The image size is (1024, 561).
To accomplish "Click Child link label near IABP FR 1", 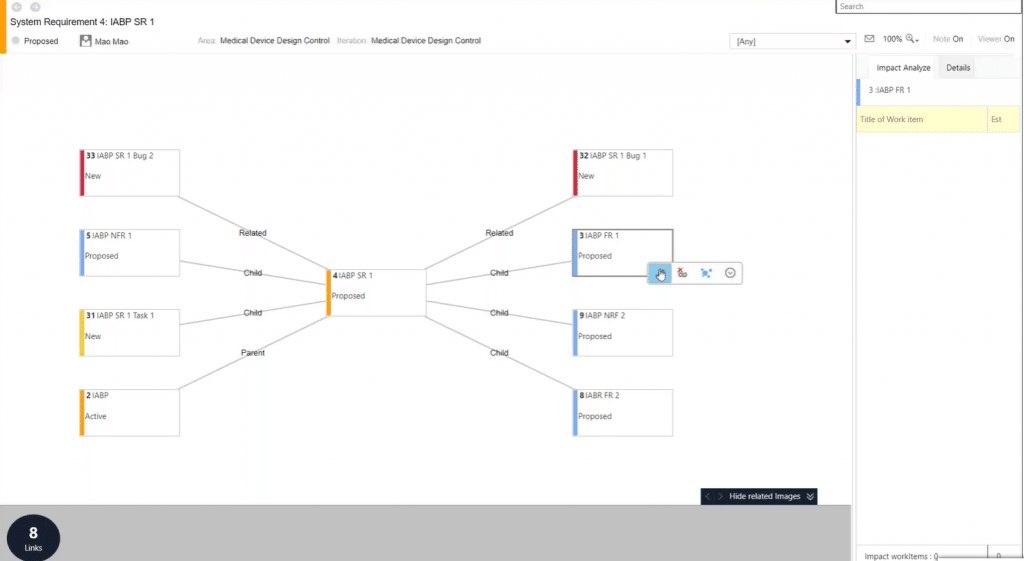I will (x=500, y=273).
